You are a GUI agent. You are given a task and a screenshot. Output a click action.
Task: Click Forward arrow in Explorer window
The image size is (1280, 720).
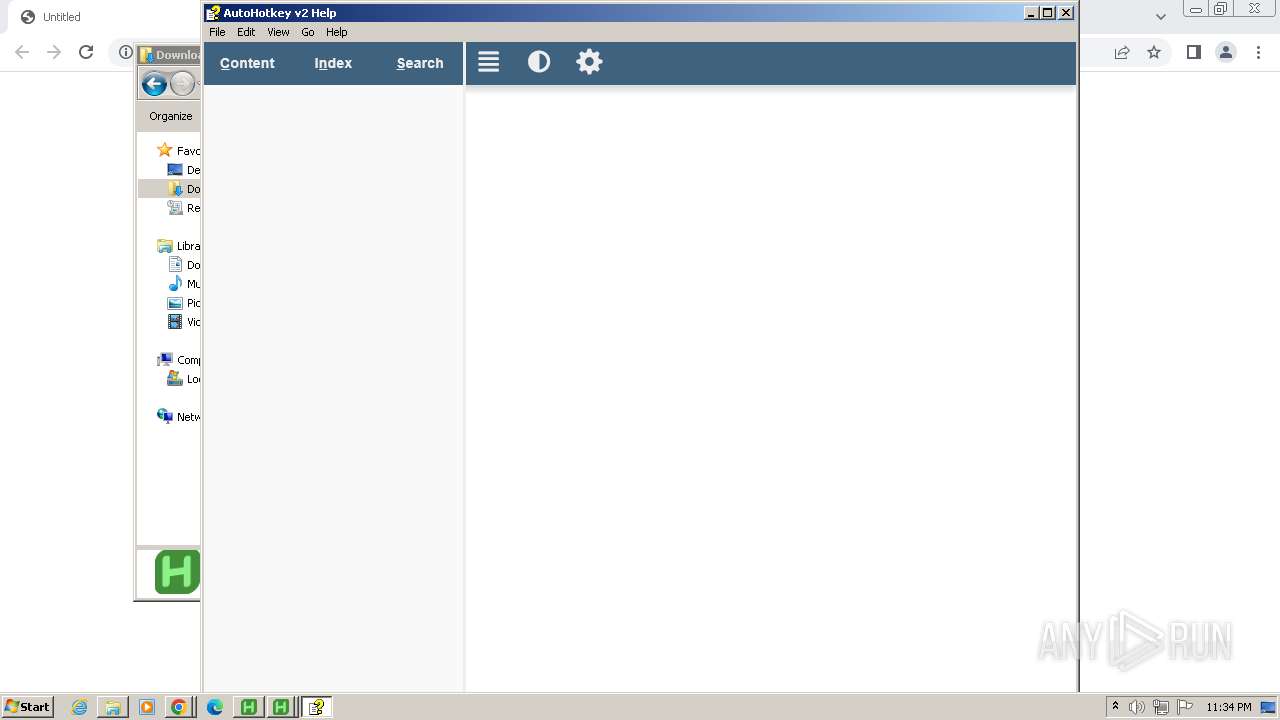[x=183, y=84]
